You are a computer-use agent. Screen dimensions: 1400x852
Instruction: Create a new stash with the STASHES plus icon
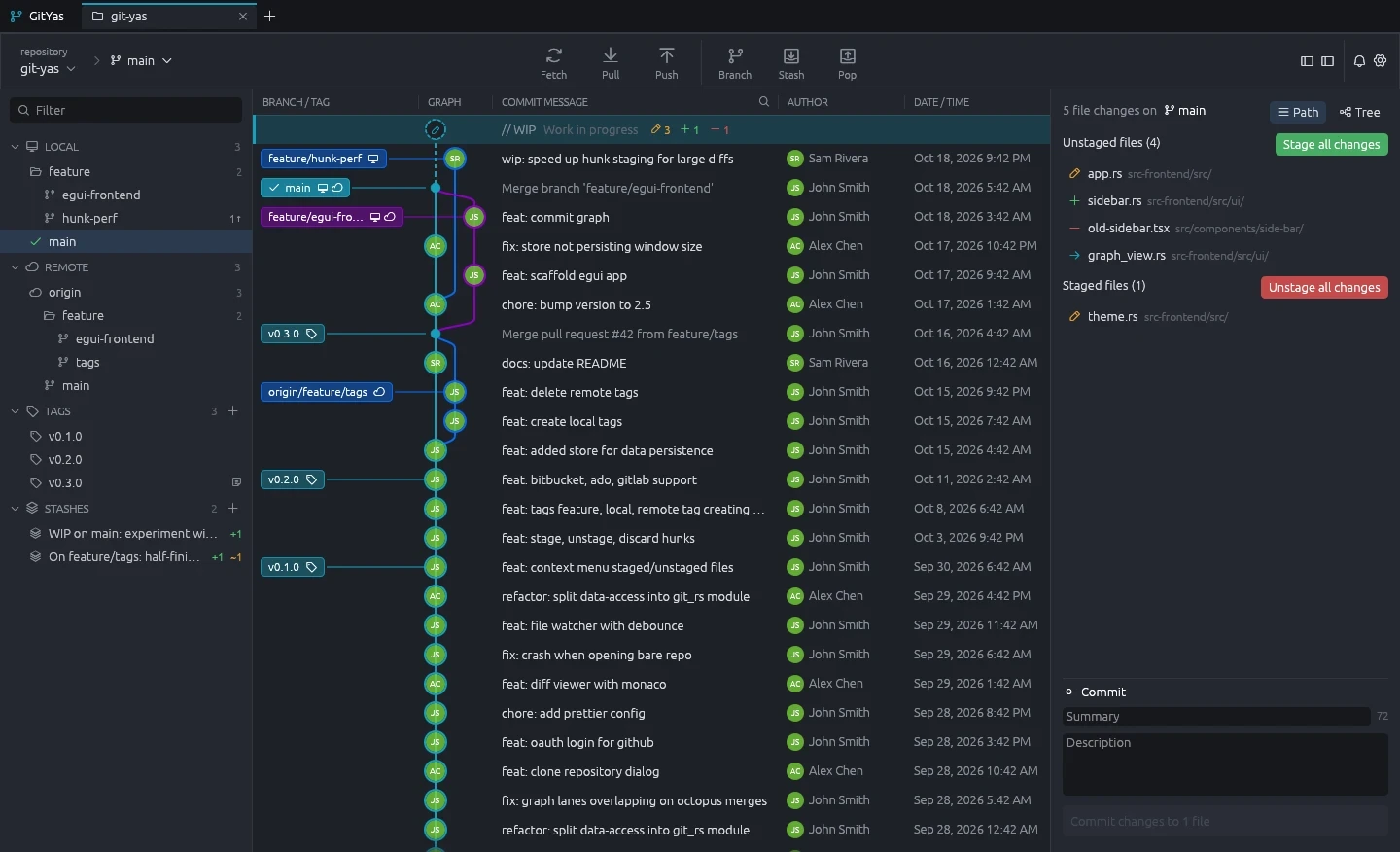coord(233,509)
